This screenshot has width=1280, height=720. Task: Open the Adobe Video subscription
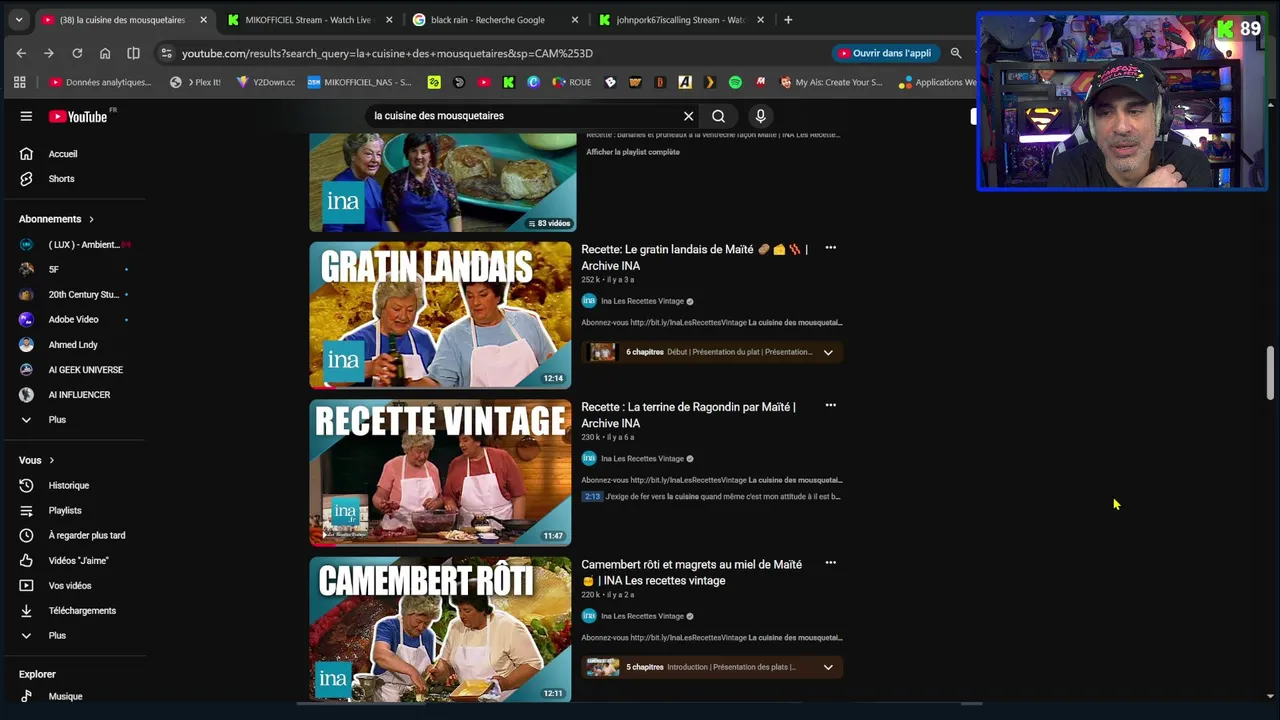(x=74, y=320)
